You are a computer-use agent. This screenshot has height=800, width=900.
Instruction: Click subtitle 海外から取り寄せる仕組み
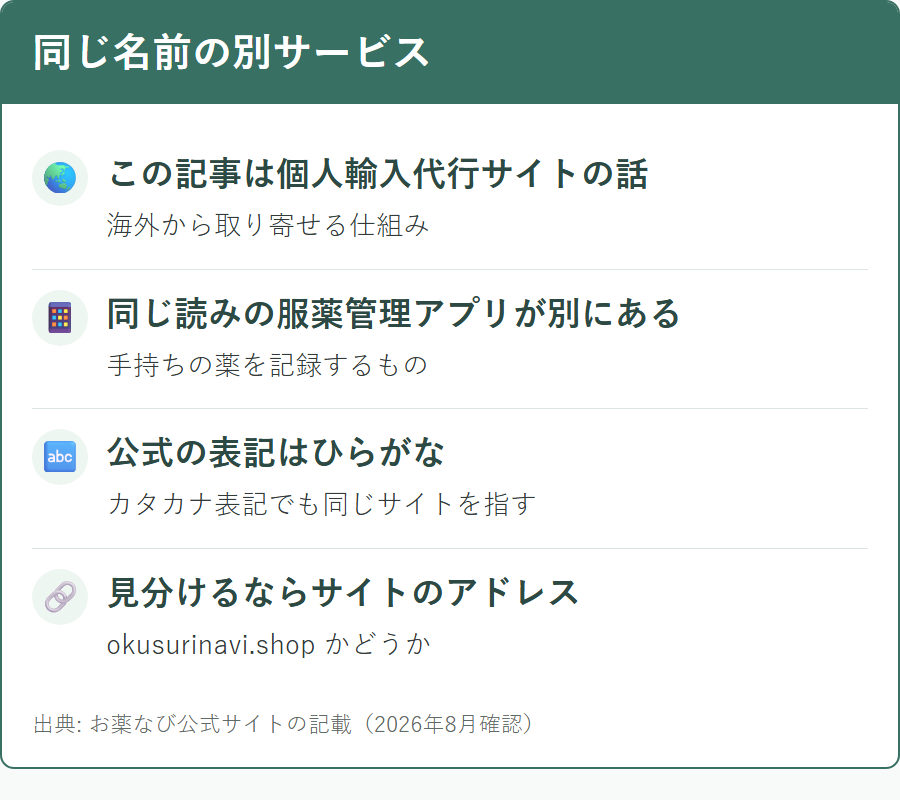point(267,225)
